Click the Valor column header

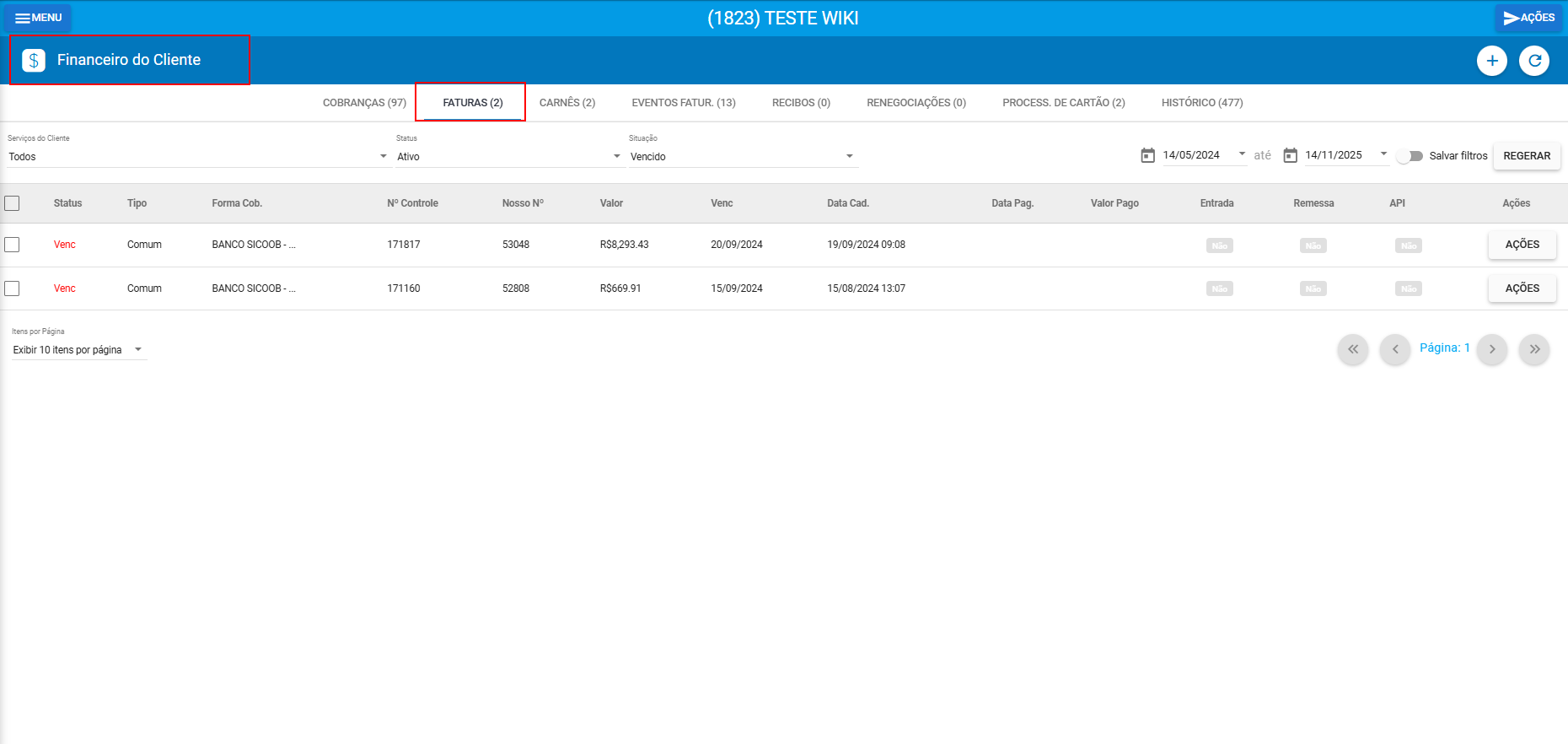tap(611, 203)
